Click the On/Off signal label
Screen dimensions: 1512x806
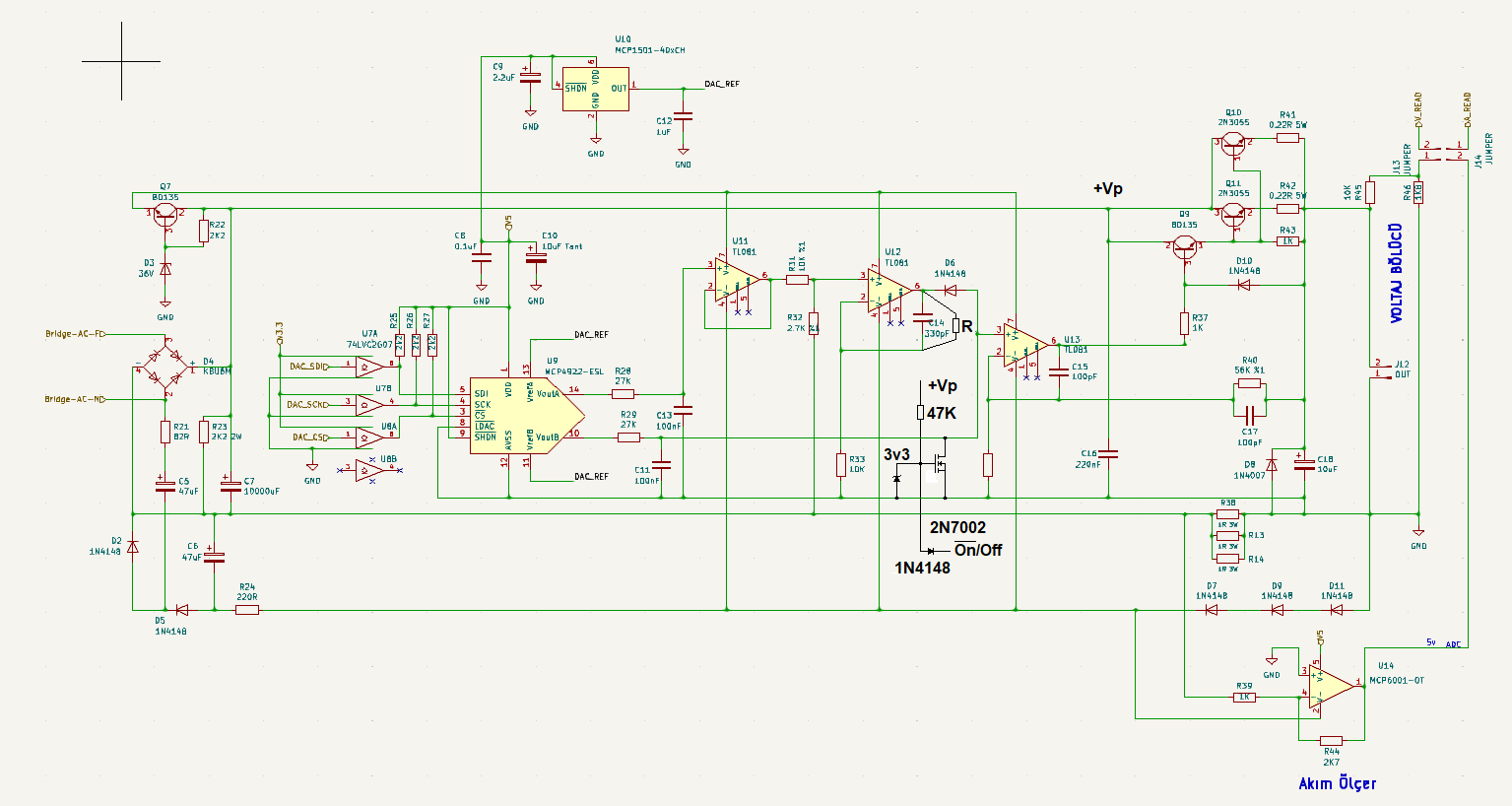coord(977,550)
